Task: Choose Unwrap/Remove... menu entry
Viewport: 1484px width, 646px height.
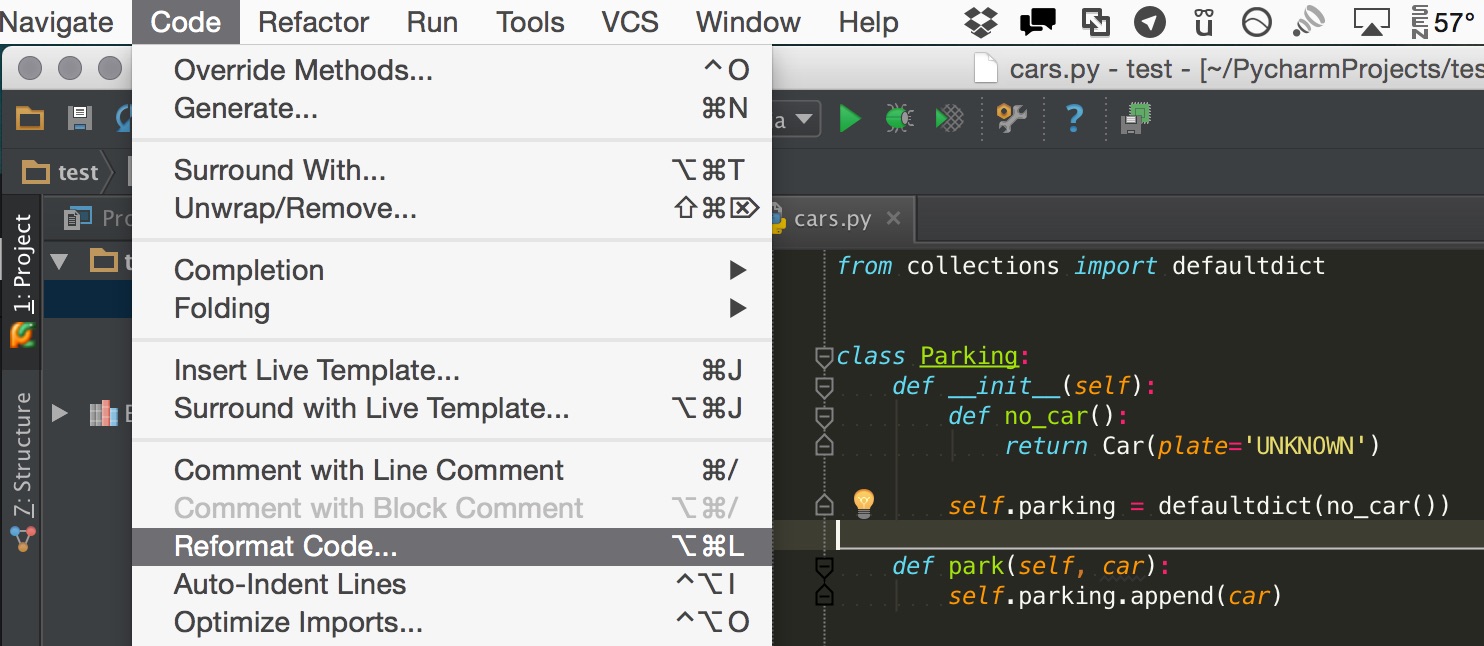Action: [452, 208]
